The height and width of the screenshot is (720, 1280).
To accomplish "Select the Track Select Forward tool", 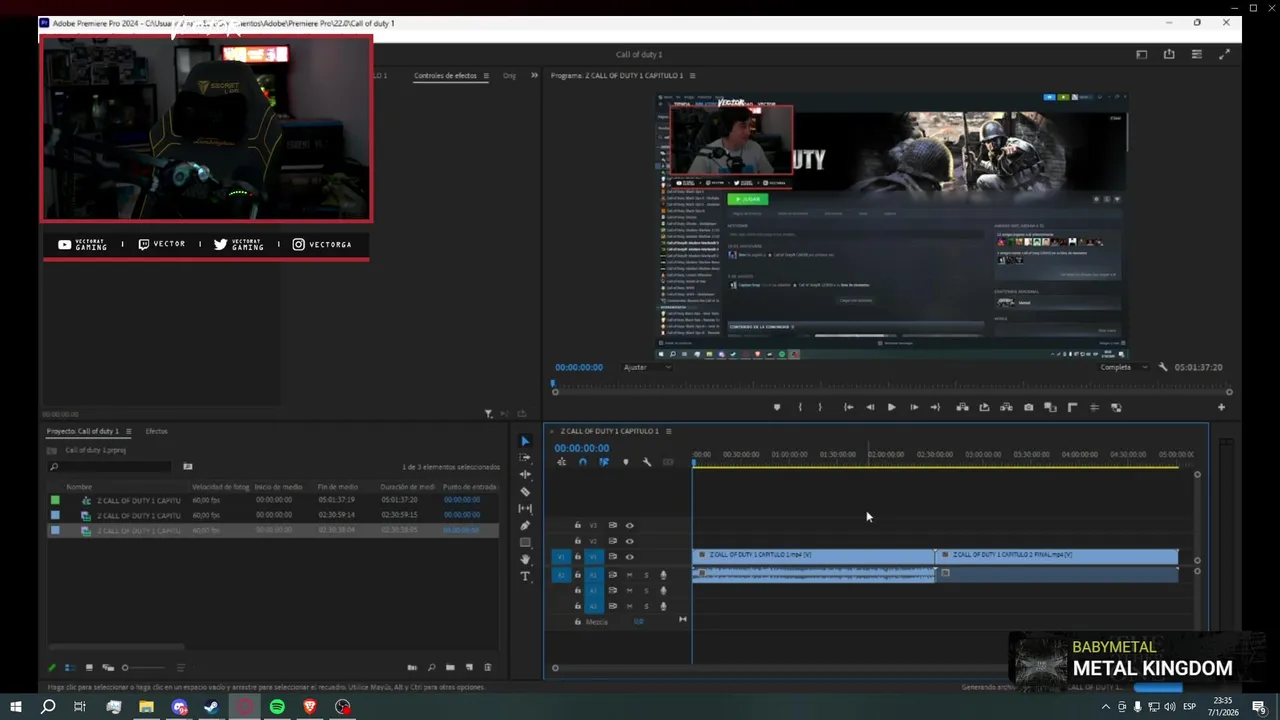I will (x=525, y=458).
